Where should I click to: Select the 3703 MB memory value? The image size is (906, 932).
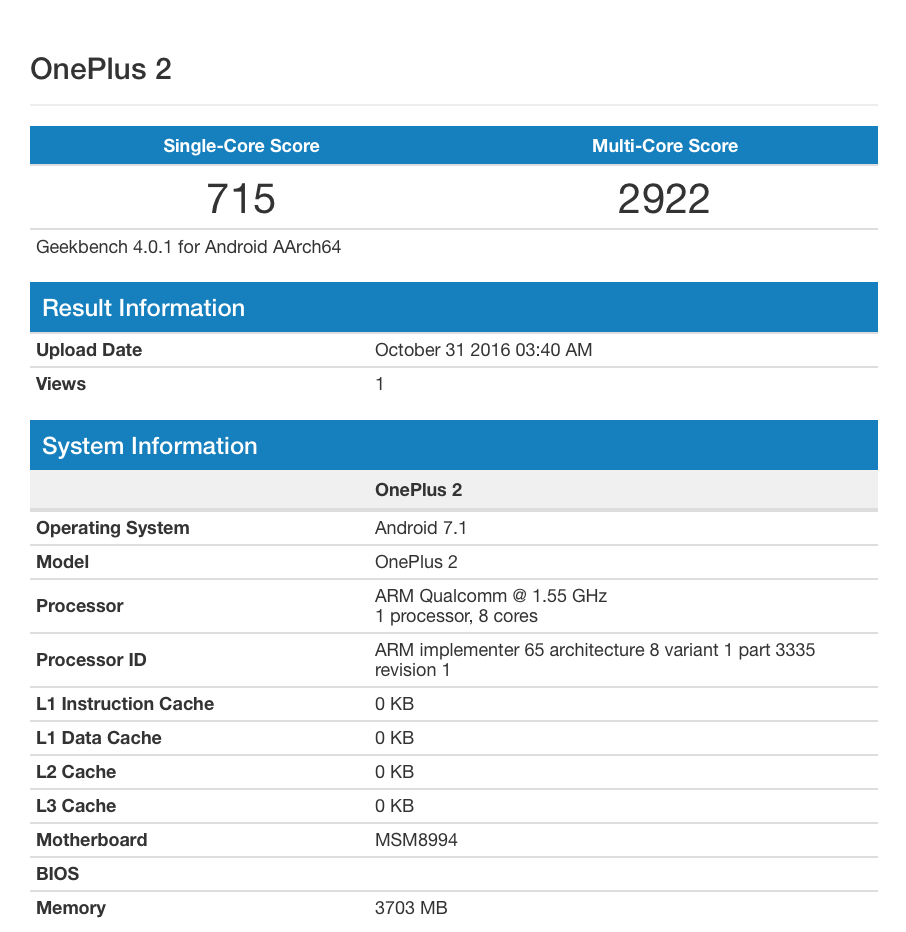pos(411,908)
